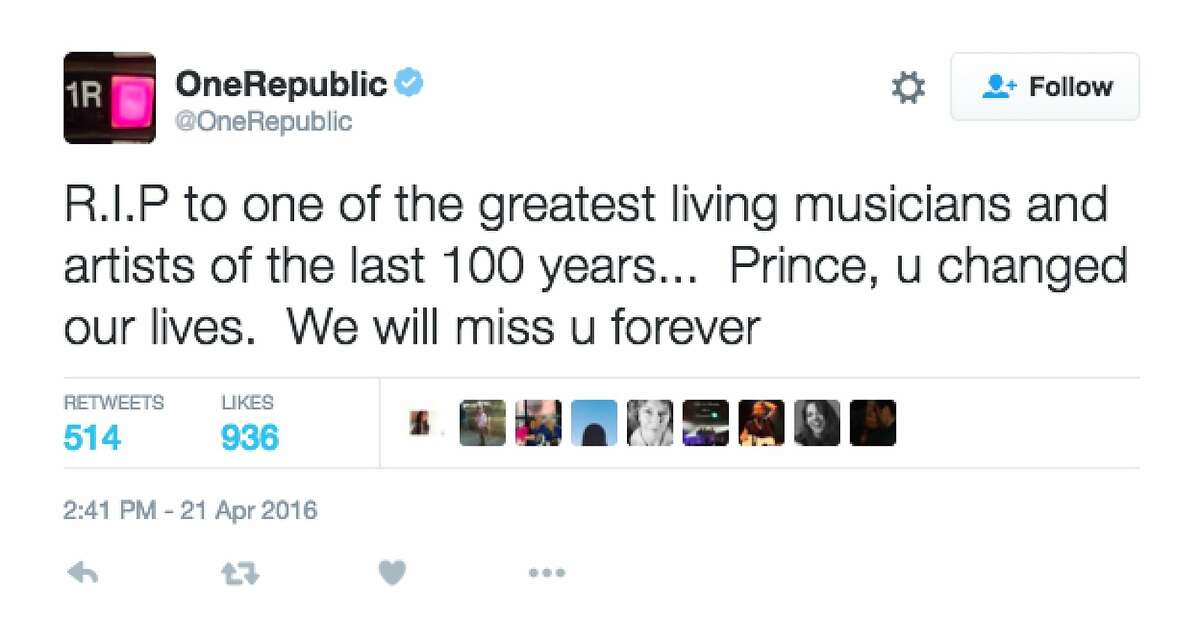Click the blue verified badge beside OneRepublic

pyautogui.click(x=410, y=84)
